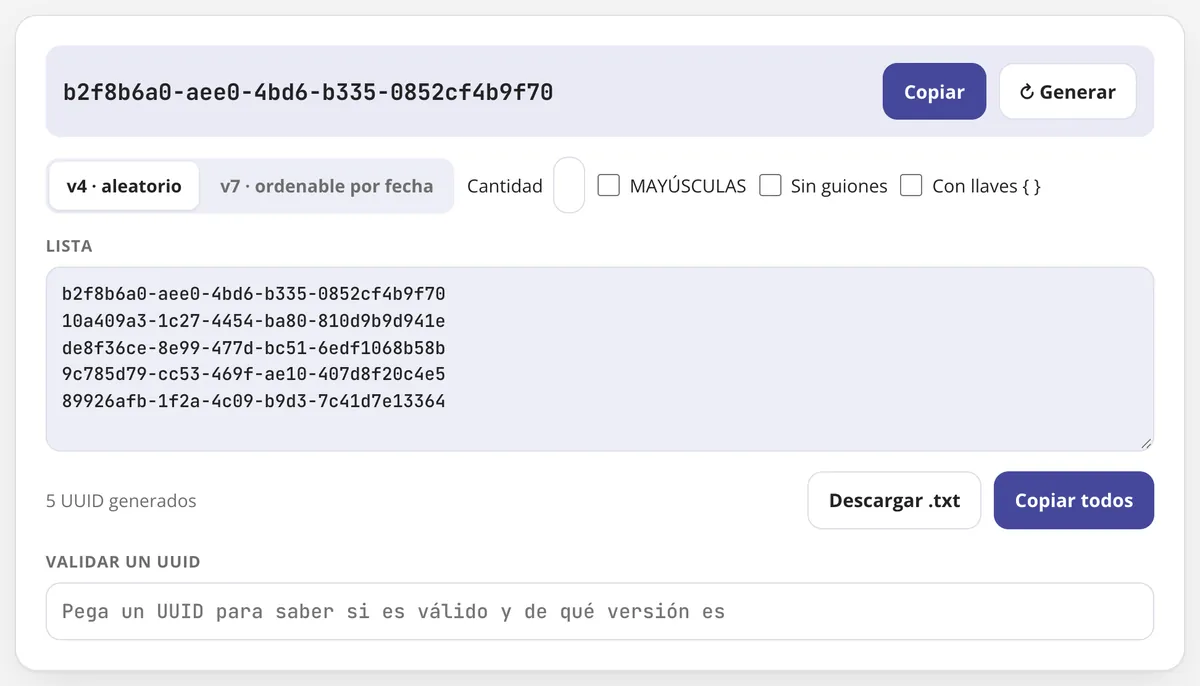Toggle the Sin guiones checkbox
Image resolution: width=1200 pixels, height=686 pixels.
point(770,185)
